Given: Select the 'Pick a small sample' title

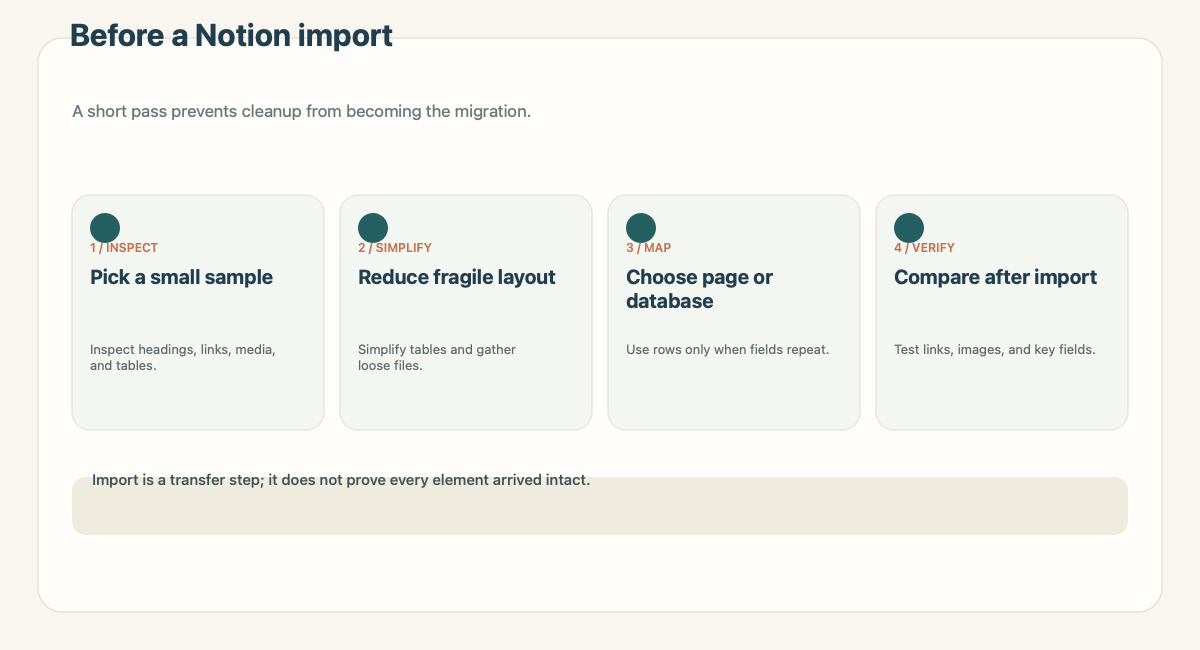Looking at the screenshot, I should (181, 277).
